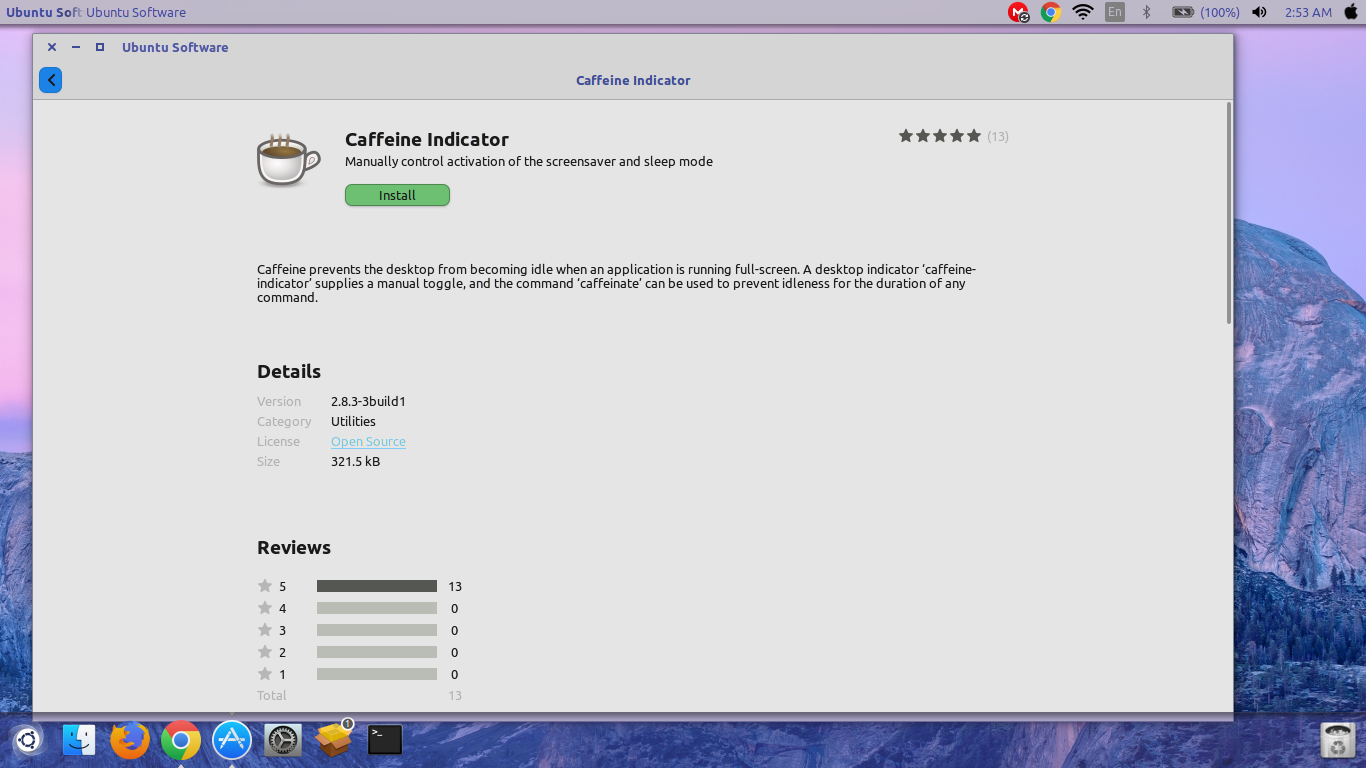Image resolution: width=1366 pixels, height=768 pixels.
Task: Click the Caffeine Indicator heading text
Action: [427, 139]
